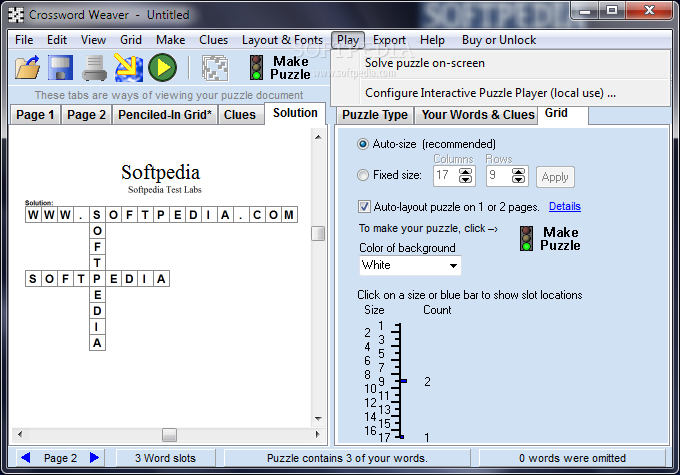Switch to Your Words & Clues tab
This screenshot has height=475, width=680.
(478, 115)
